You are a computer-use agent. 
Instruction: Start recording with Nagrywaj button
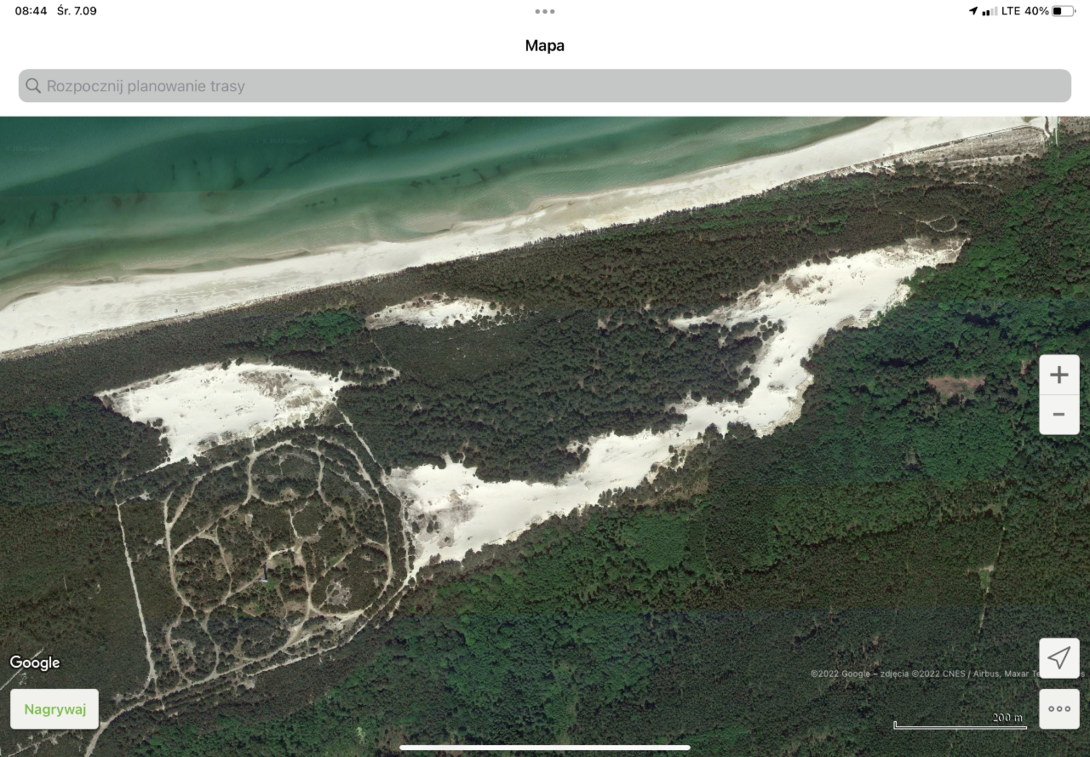coord(55,709)
